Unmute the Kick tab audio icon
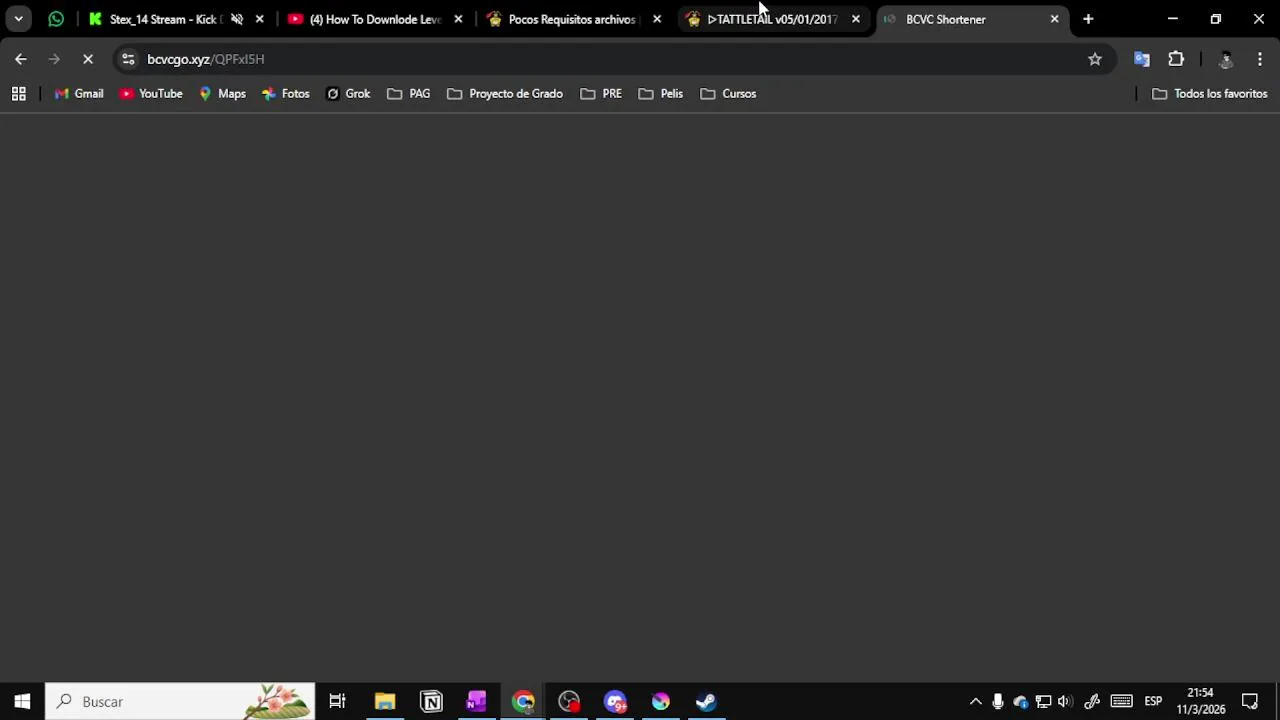Screen dimensions: 1280x720 (x=237, y=19)
